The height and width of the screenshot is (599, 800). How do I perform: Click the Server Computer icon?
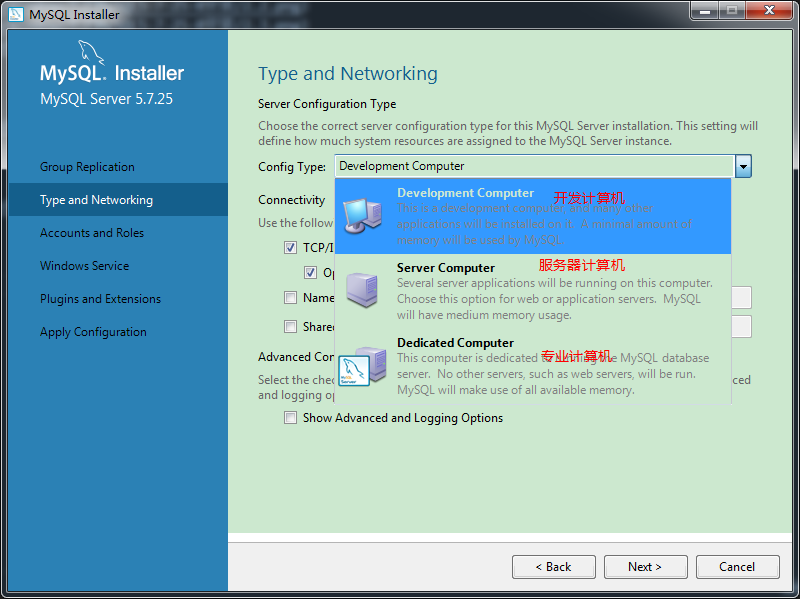pyautogui.click(x=362, y=289)
